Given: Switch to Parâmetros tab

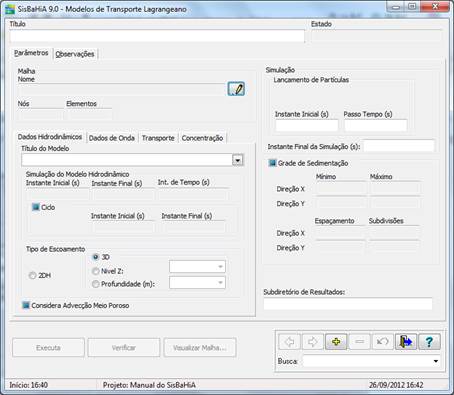Looking at the screenshot, I should pos(31,53).
